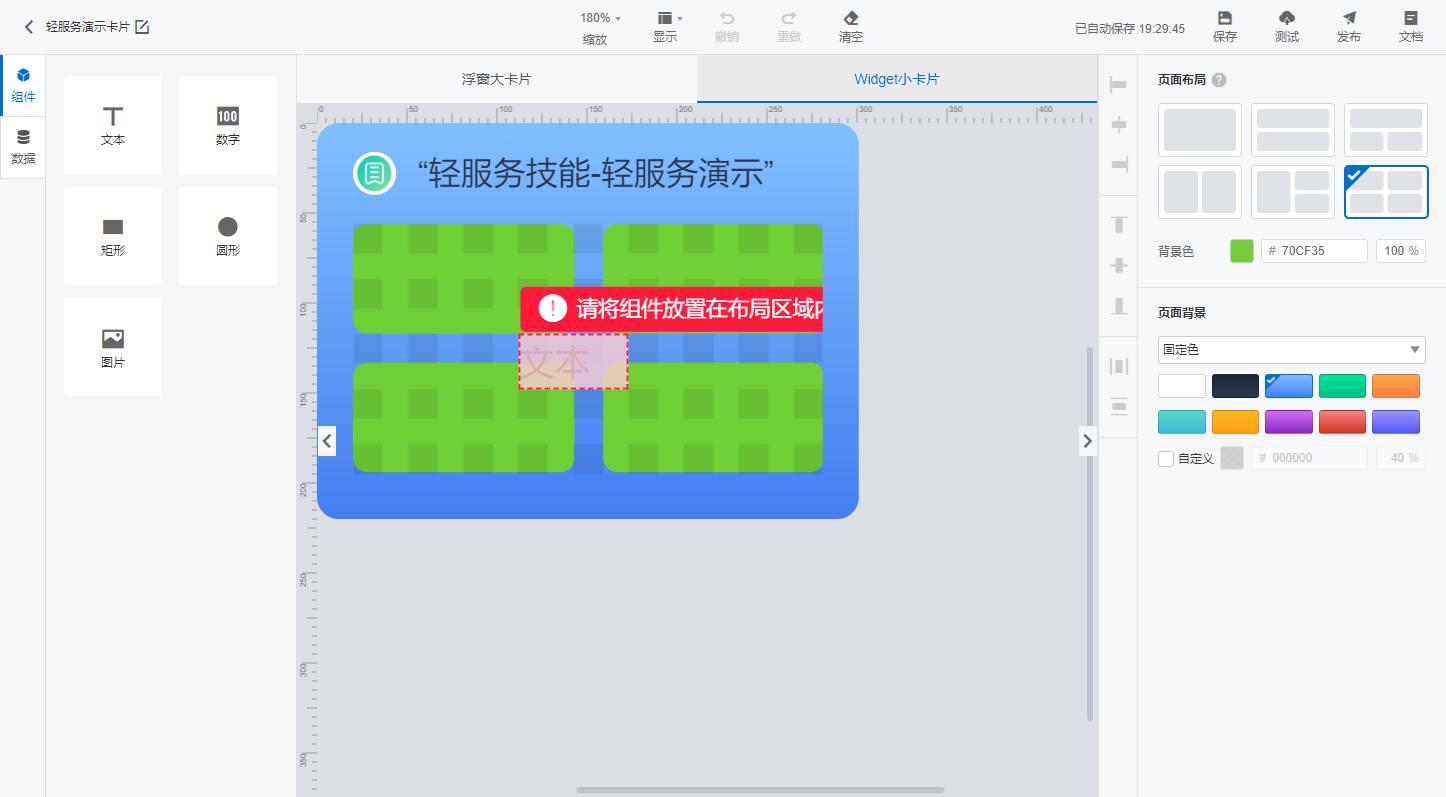The image size is (1446, 797).
Task: Choose the four-grid page layout
Action: coord(1386,192)
